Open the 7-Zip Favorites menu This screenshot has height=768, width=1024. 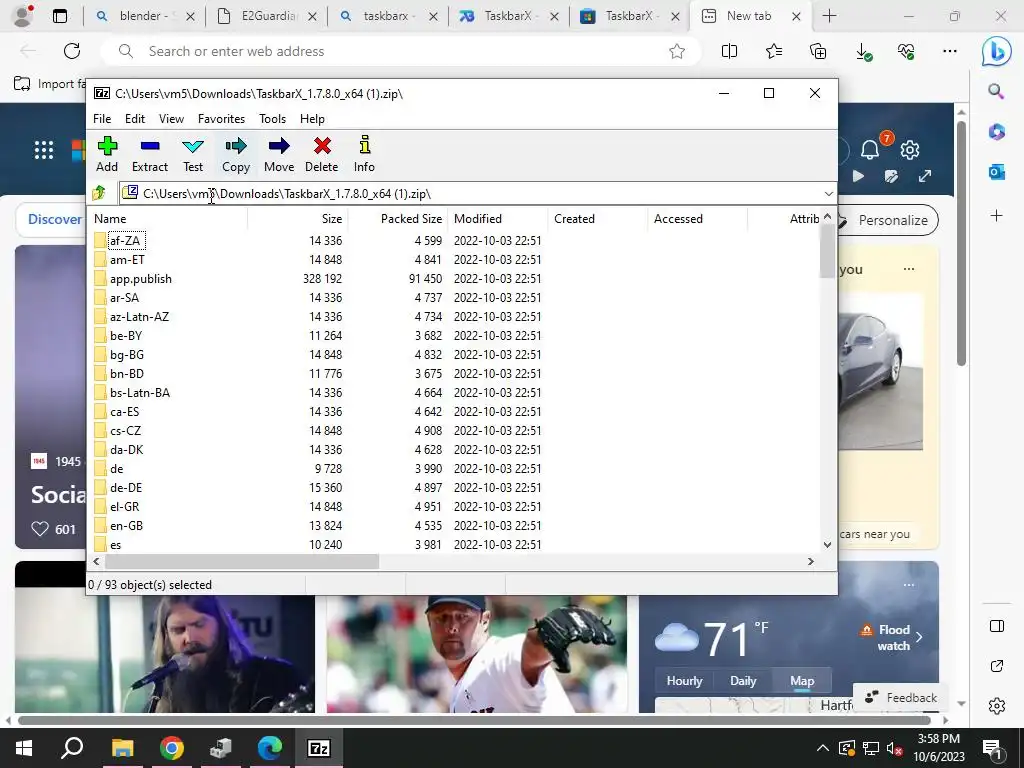221,119
